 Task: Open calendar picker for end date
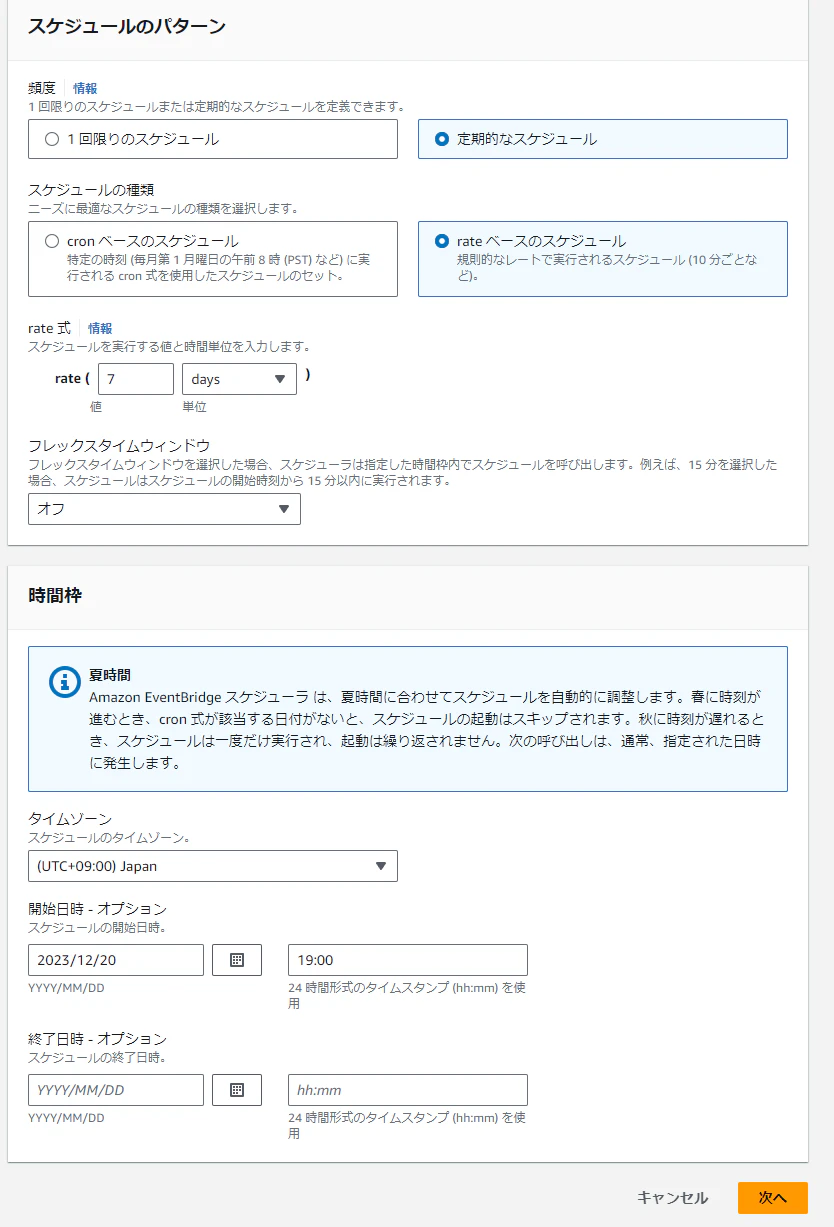[x=237, y=1090]
